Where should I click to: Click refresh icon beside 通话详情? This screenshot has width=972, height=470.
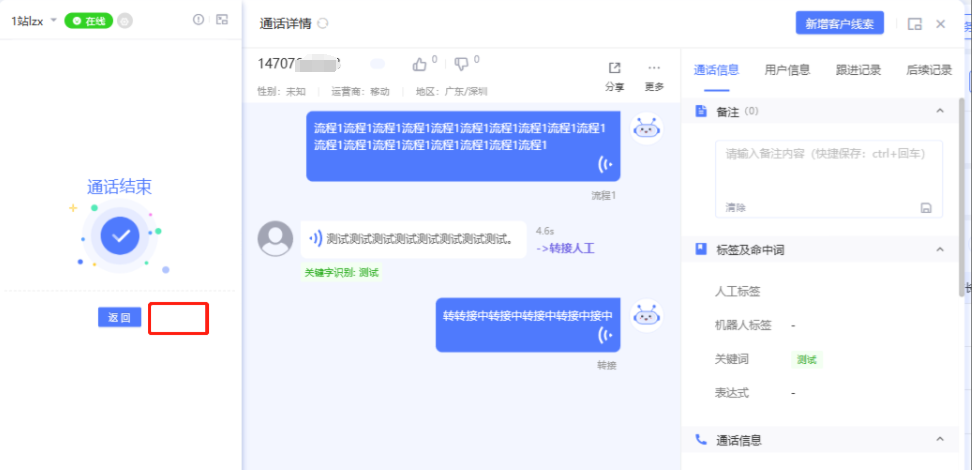[323, 24]
